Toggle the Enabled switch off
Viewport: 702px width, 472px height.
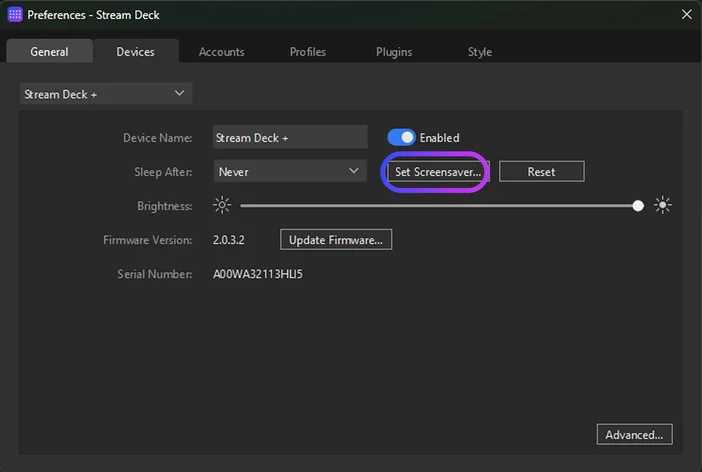point(401,137)
